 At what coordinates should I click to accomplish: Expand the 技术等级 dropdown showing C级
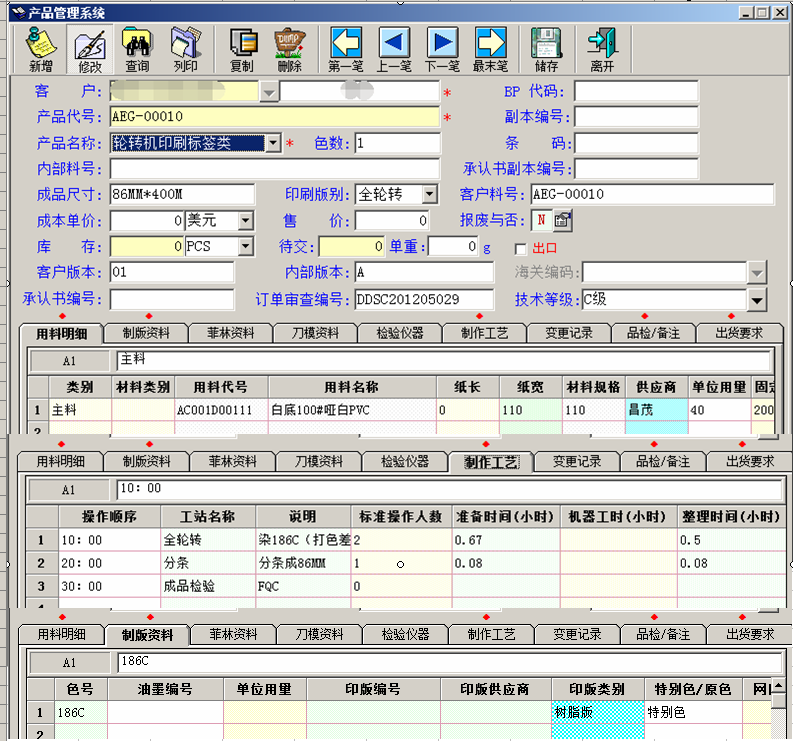click(756, 300)
